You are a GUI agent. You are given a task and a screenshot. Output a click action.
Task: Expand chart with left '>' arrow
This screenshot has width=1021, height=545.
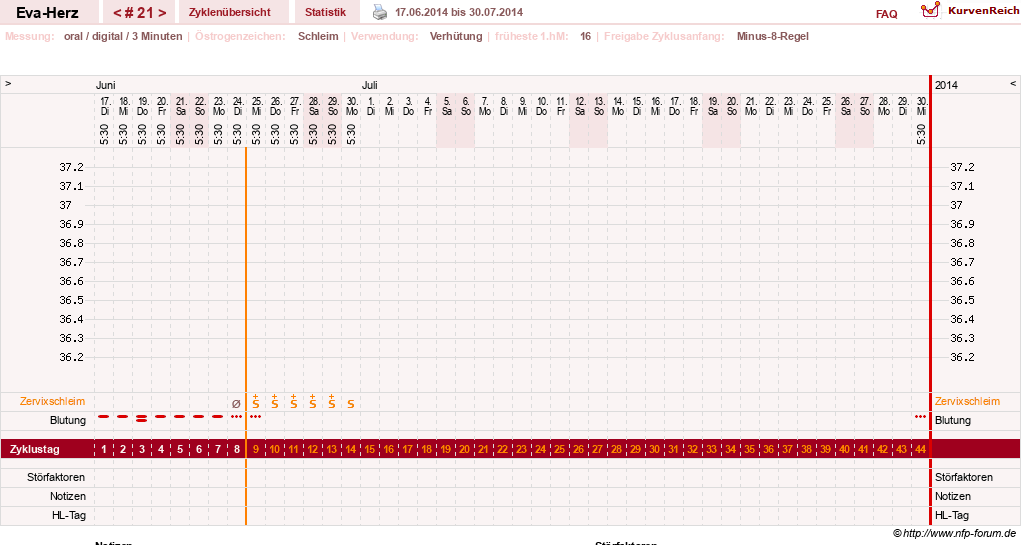coord(8,84)
